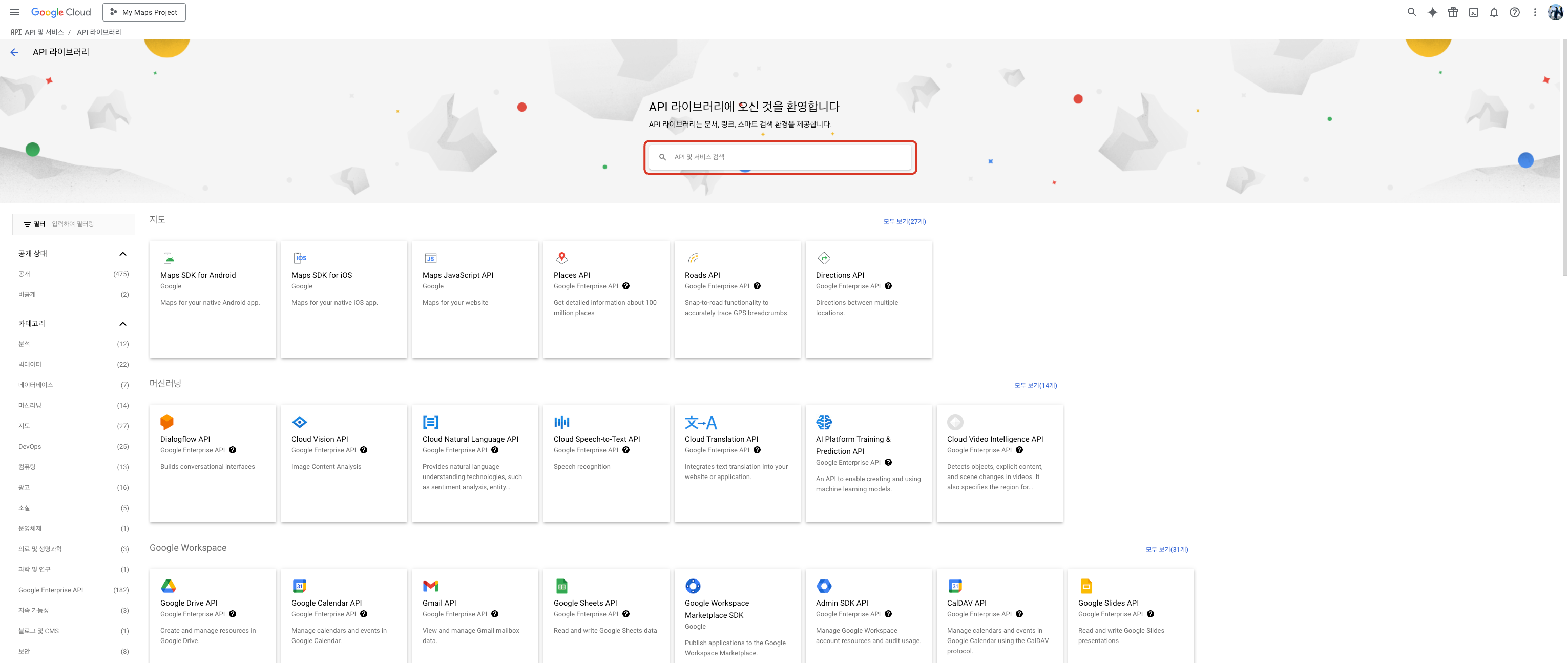This screenshot has height=663, width=1568.
Task: Click 모두 보기(14개) link for 머신러닝
Action: [x=1035, y=385]
